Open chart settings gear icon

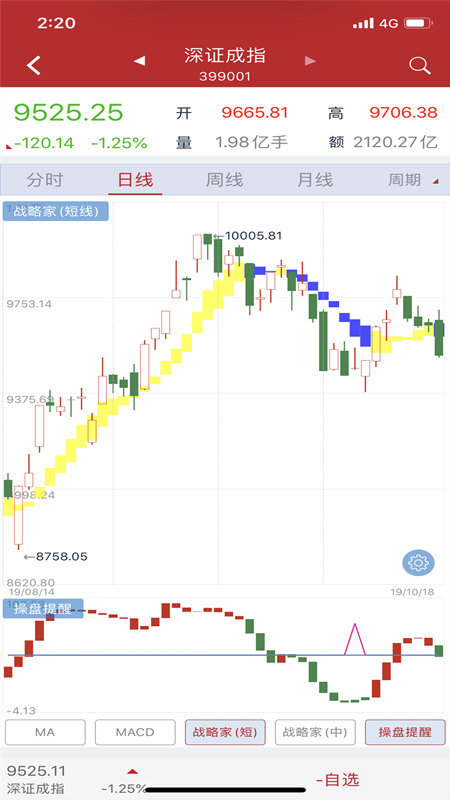pyautogui.click(x=418, y=563)
